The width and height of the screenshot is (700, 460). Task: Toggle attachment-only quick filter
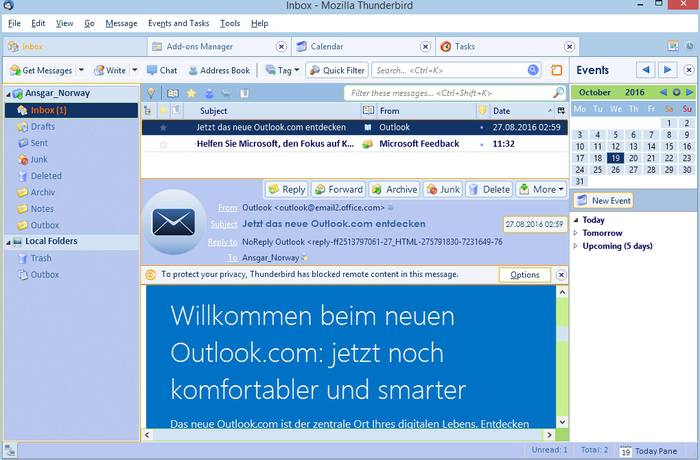pyautogui.click(x=244, y=93)
